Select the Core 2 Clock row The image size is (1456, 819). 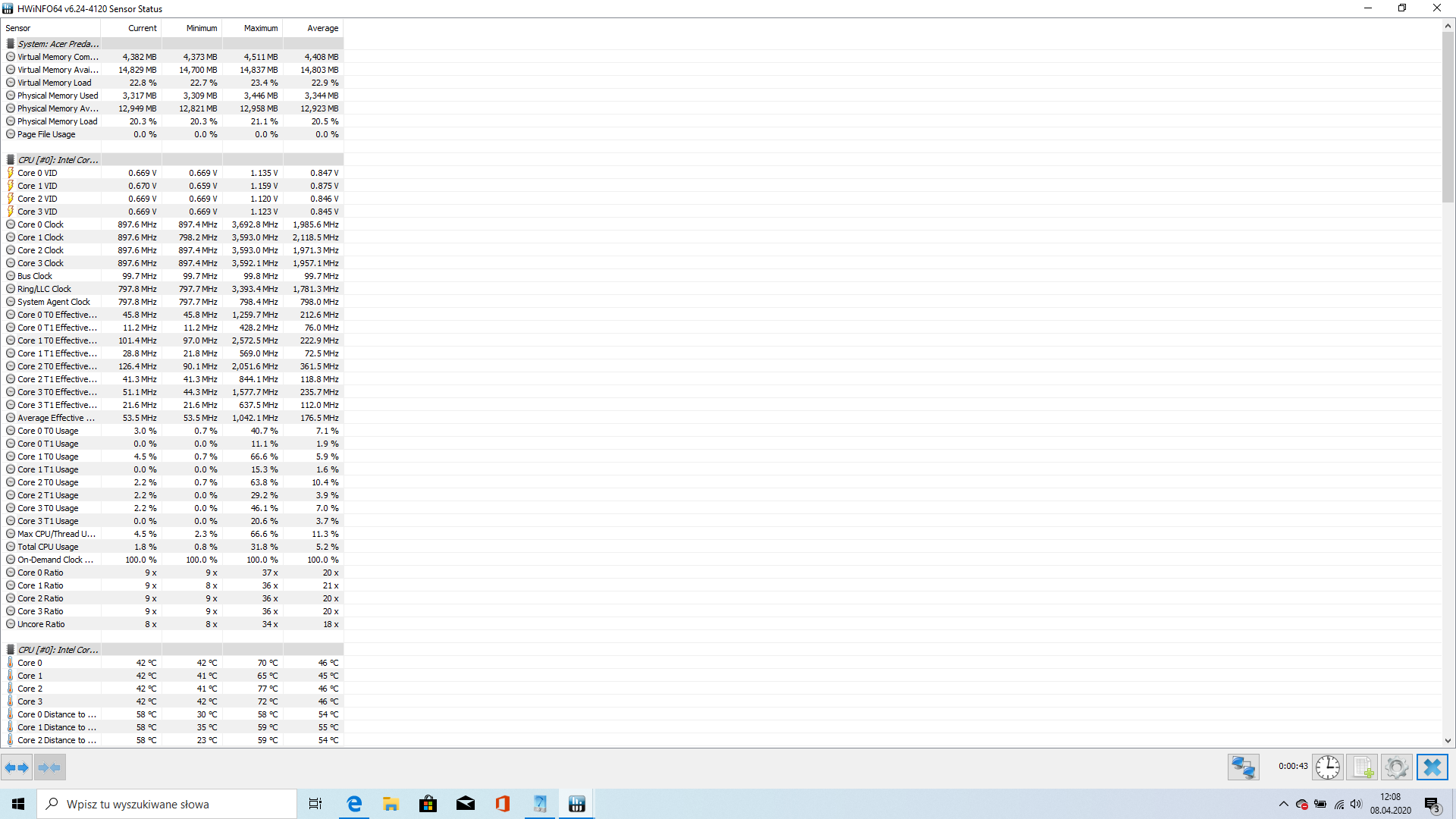point(173,250)
